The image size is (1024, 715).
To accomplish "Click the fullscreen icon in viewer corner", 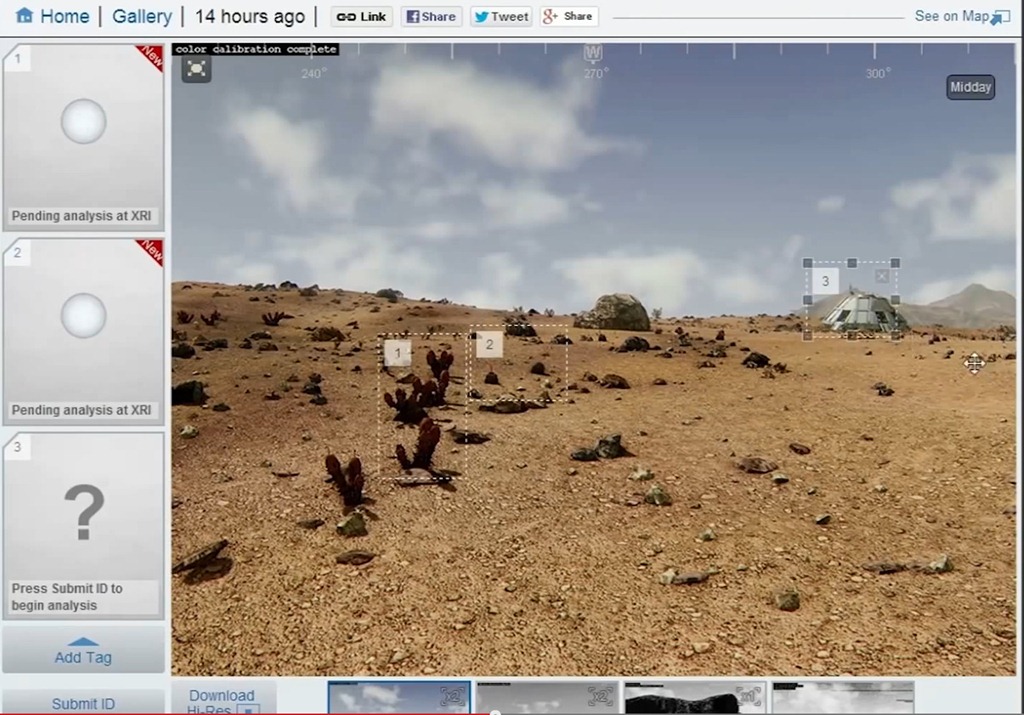I will [x=196, y=69].
